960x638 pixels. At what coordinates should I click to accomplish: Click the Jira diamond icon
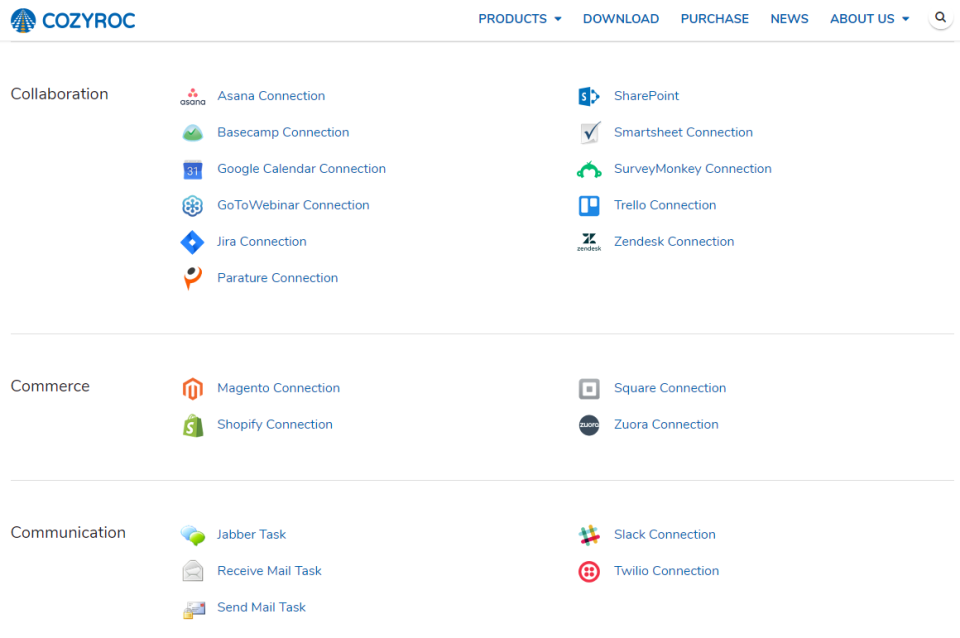click(x=192, y=241)
